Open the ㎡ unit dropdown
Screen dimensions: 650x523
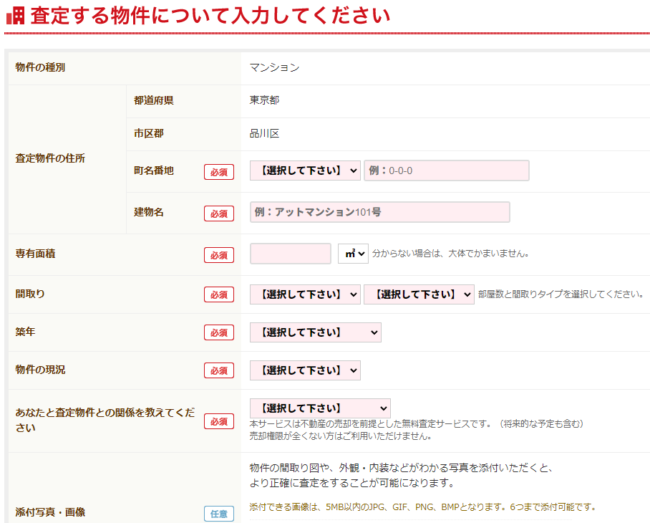pyautogui.click(x=353, y=254)
